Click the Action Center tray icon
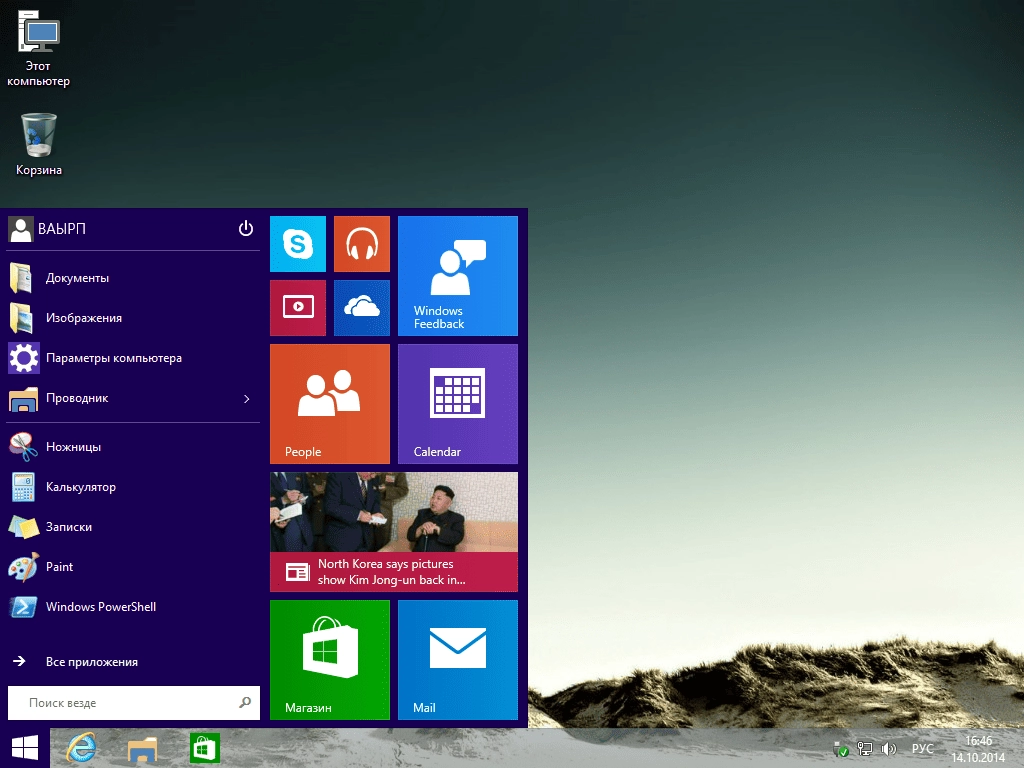This screenshot has width=1024, height=768. [x=841, y=749]
